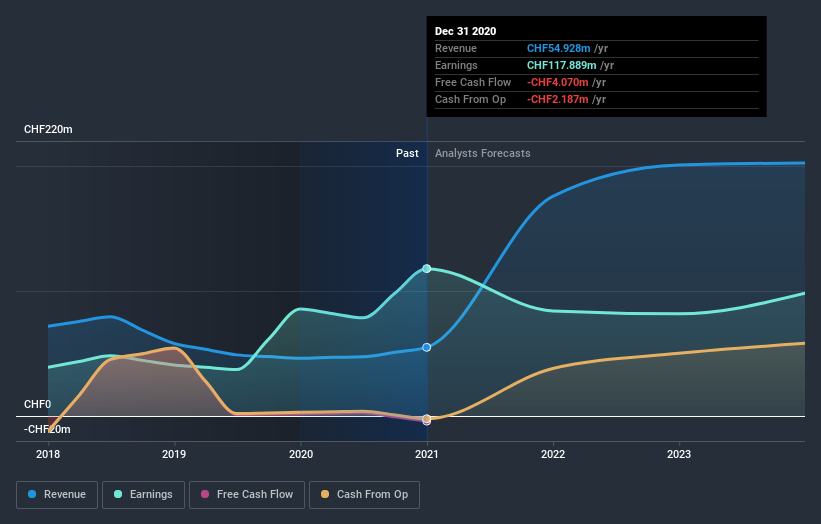Click the -CHF20m y-axis label
Image resolution: width=821 pixels, height=524 pixels.
click(47, 429)
